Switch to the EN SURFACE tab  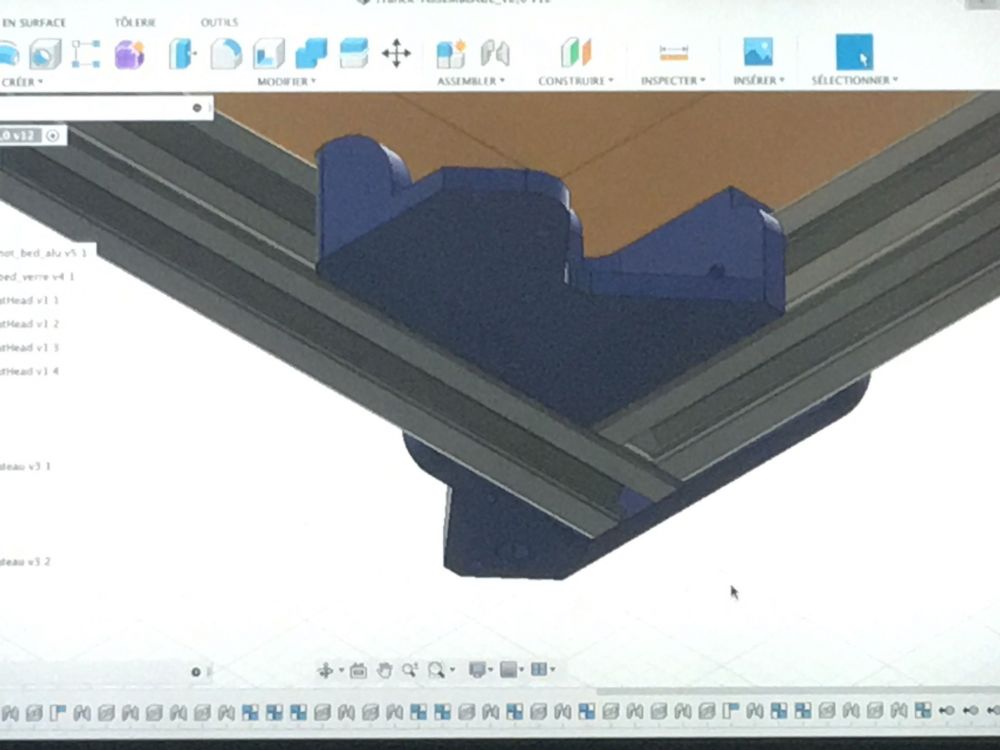pos(34,22)
